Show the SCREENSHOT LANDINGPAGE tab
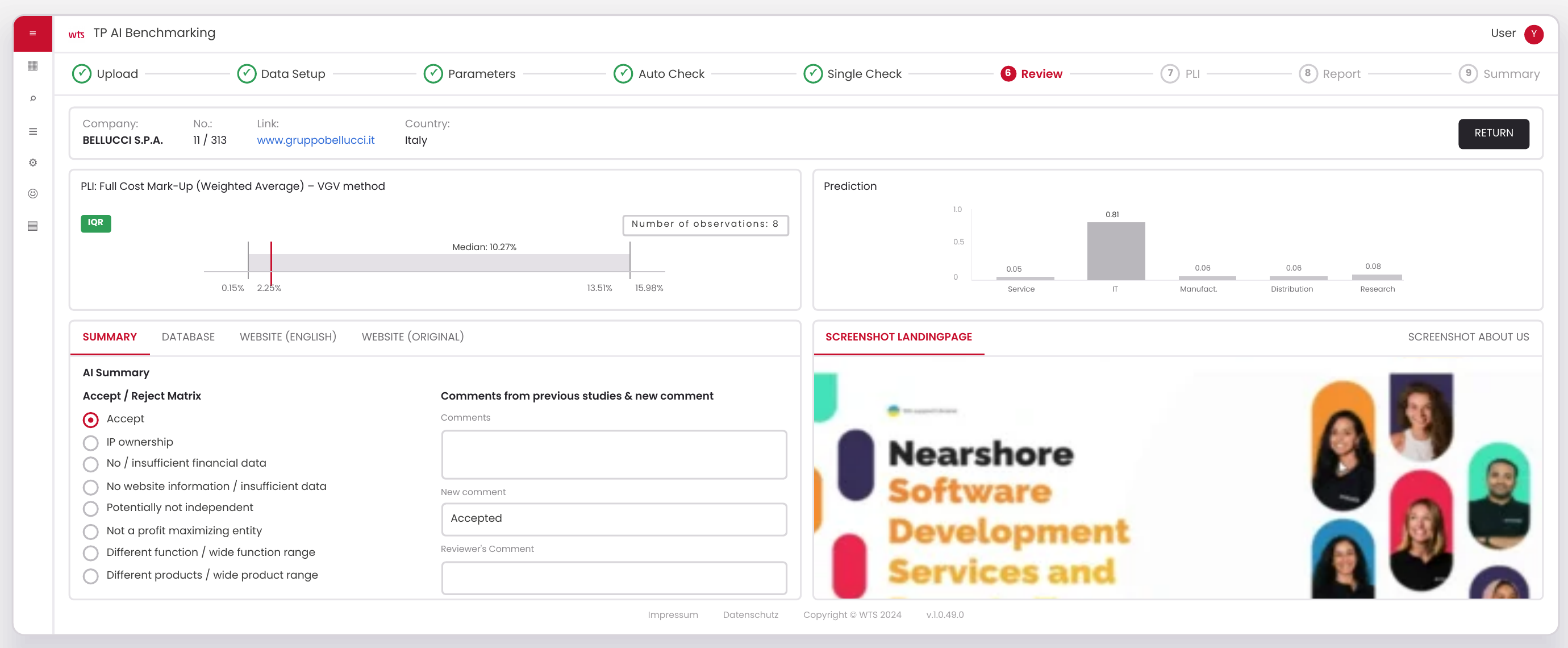Screen dimensions: 1568x648 [898, 338]
